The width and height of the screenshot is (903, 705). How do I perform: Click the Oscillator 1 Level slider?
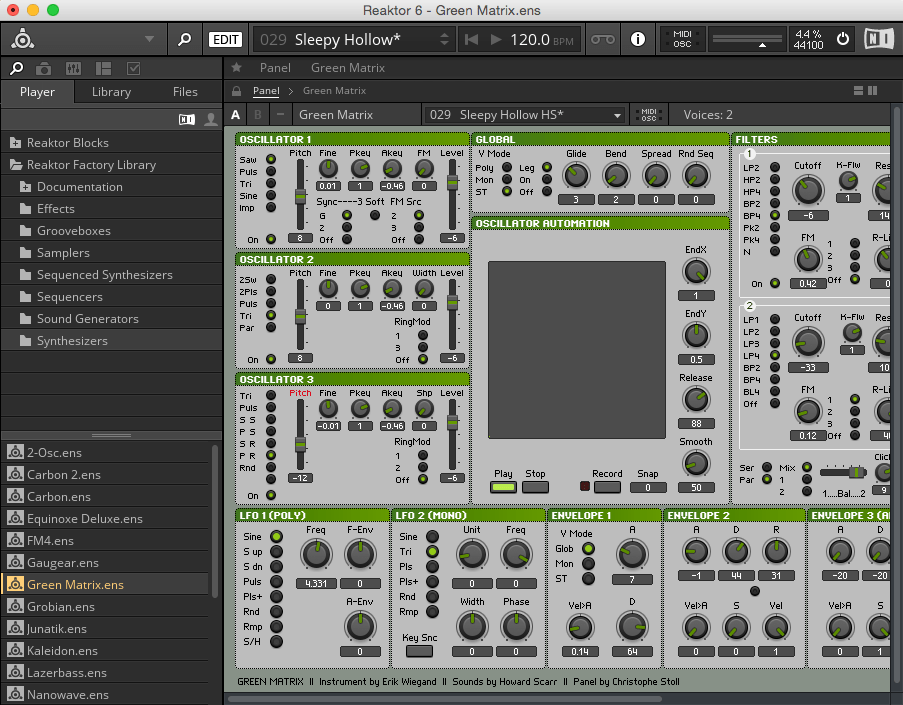[453, 194]
